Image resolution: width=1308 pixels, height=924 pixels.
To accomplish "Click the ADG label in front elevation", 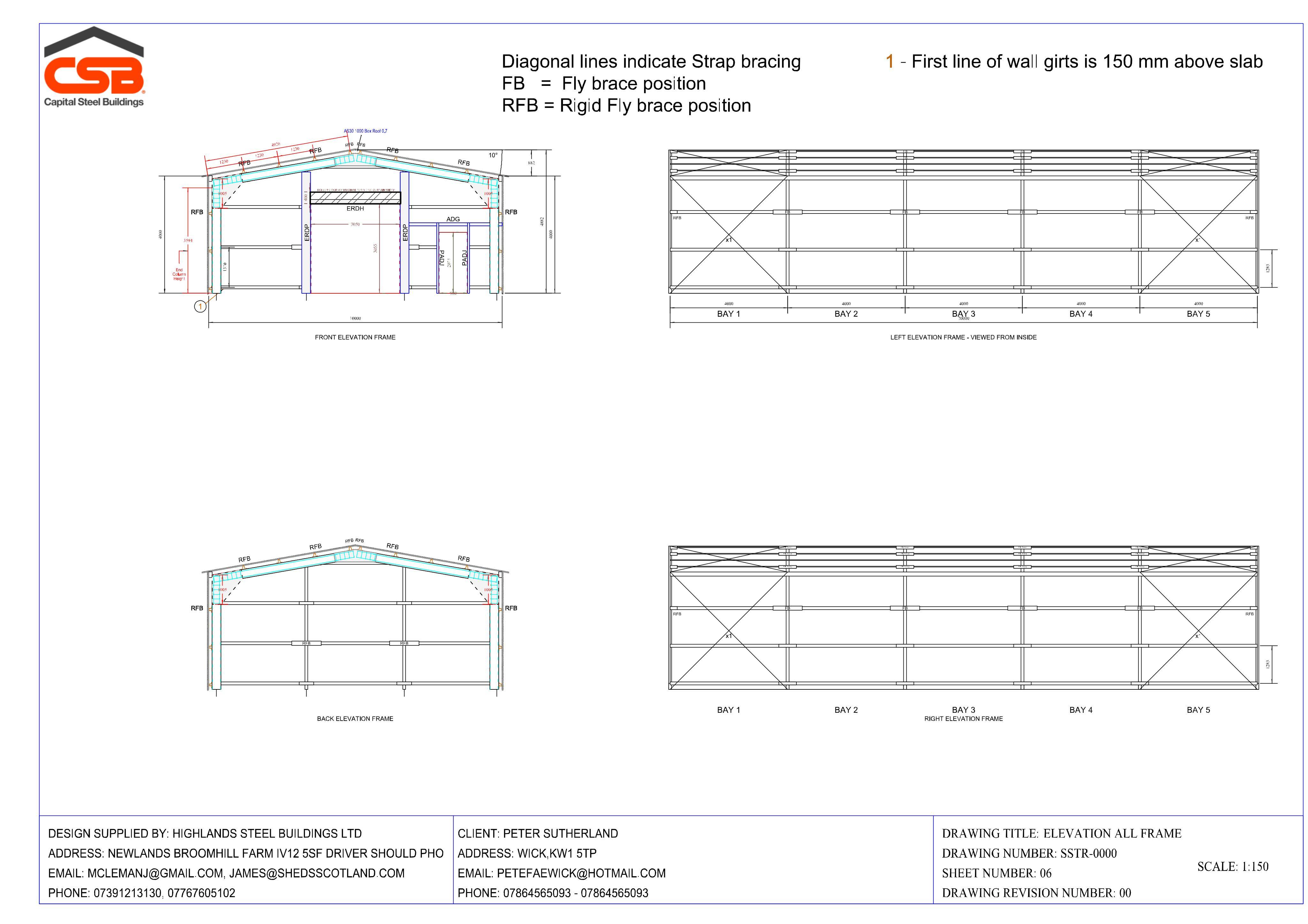I will 453,219.
